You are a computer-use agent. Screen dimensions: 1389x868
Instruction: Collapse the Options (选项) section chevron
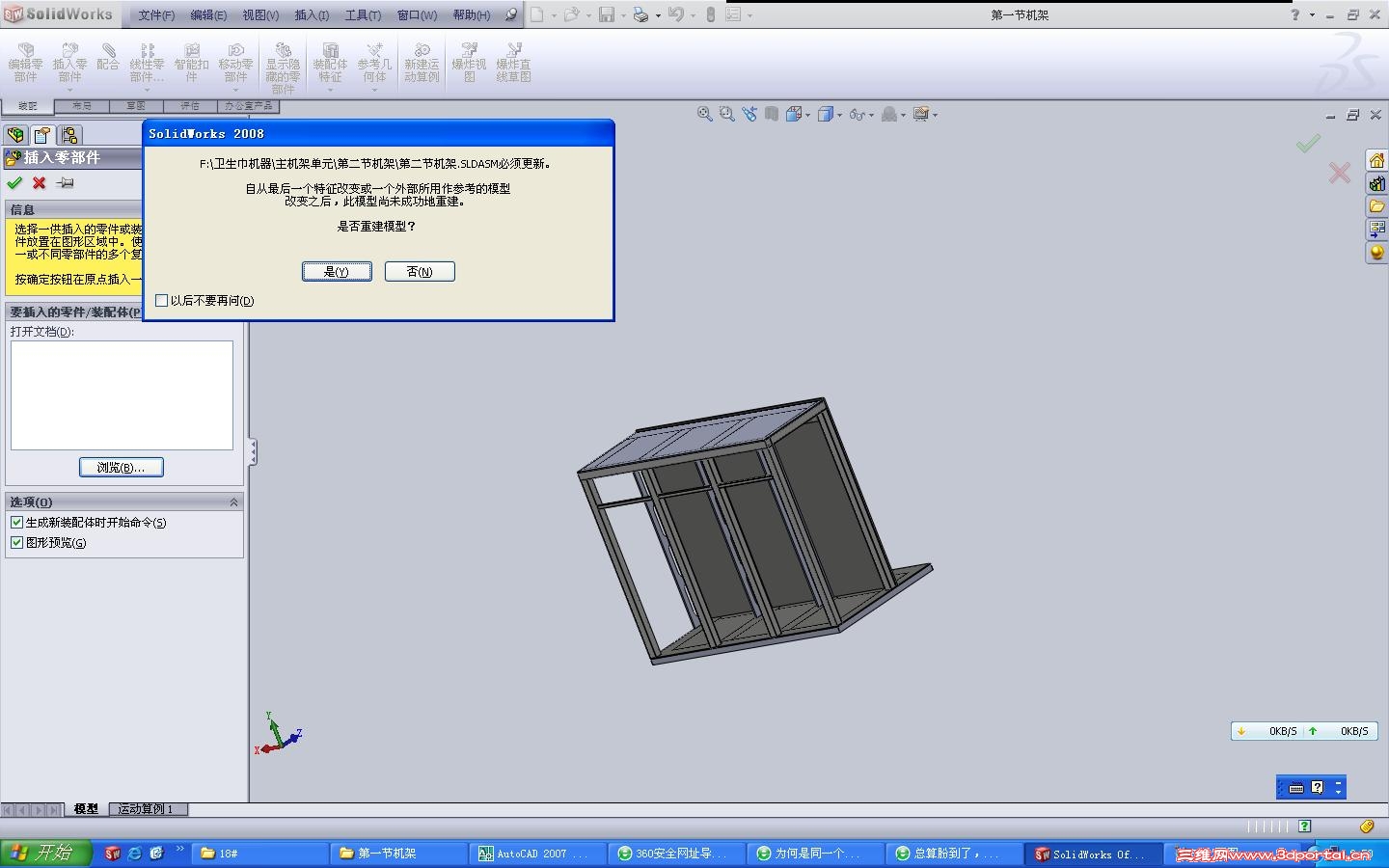tap(233, 502)
